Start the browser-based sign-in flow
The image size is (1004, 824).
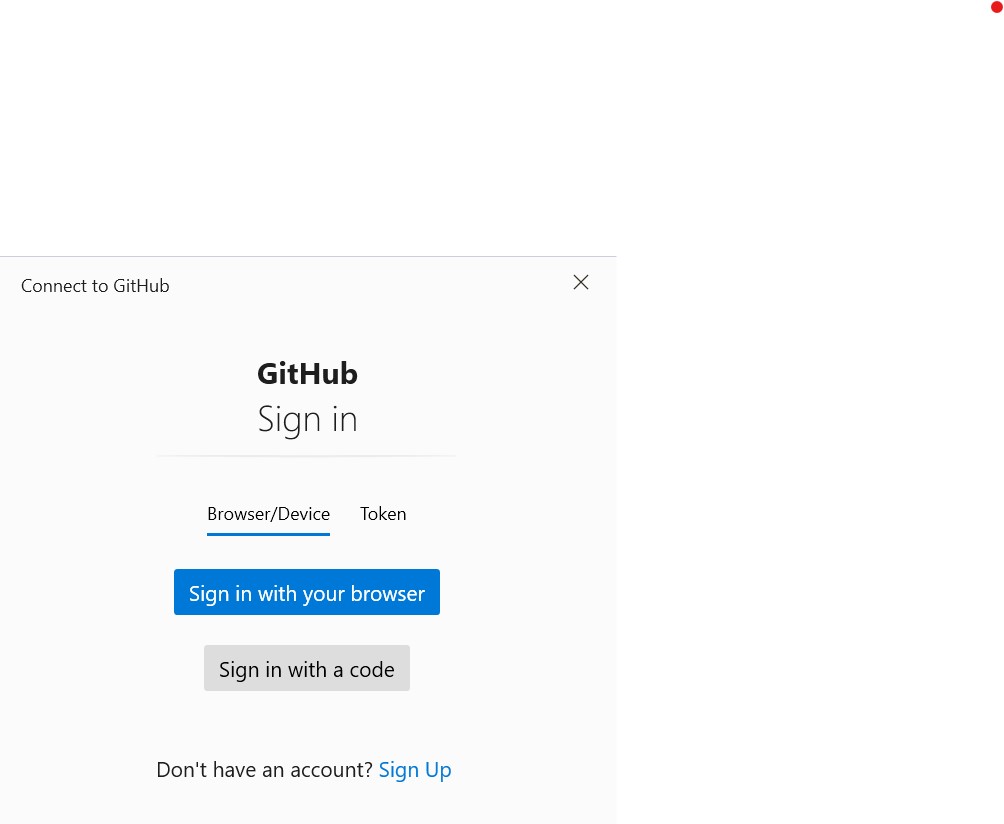click(x=307, y=592)
